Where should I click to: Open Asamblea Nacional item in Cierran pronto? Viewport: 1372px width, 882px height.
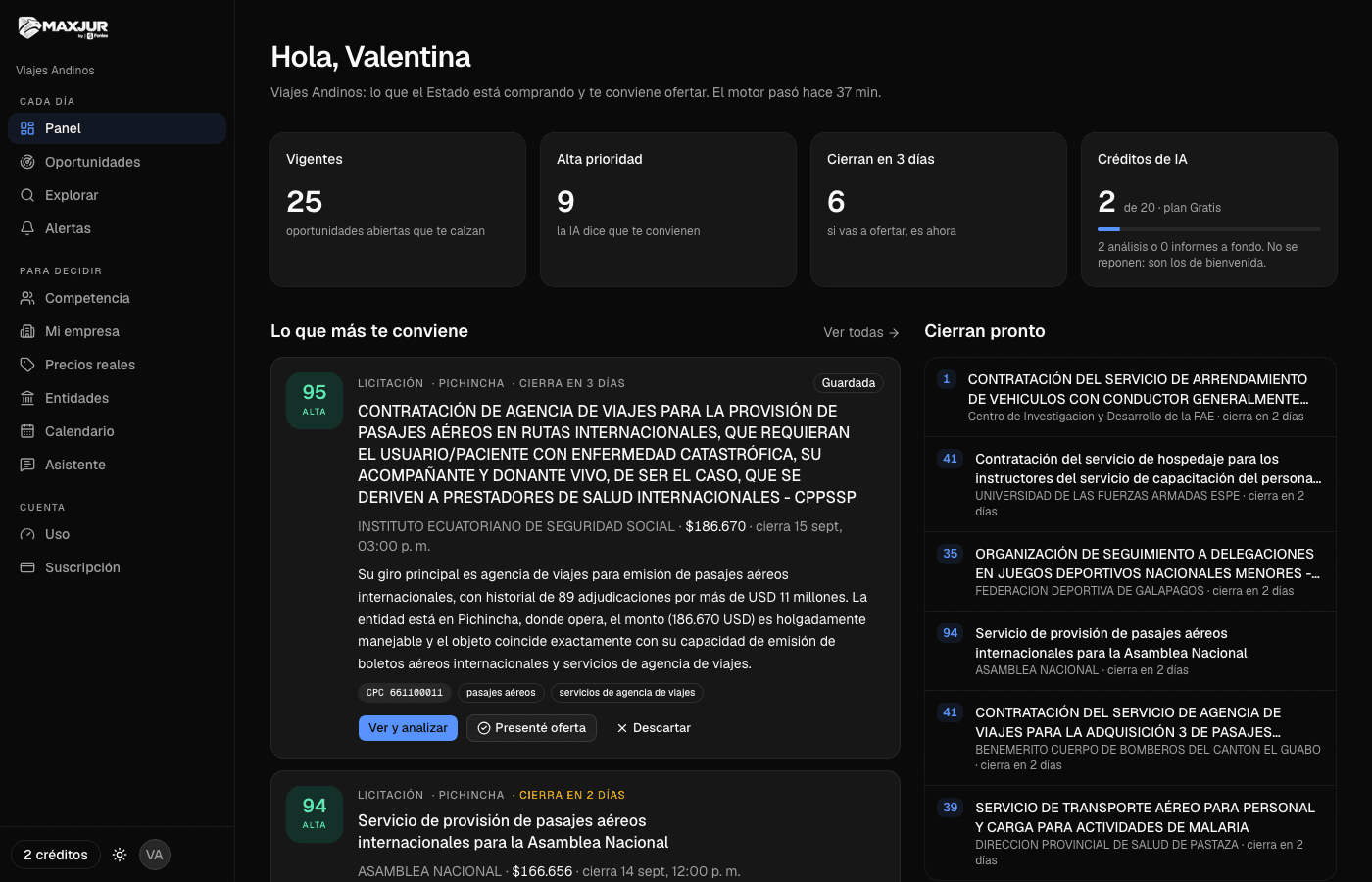1130,651
